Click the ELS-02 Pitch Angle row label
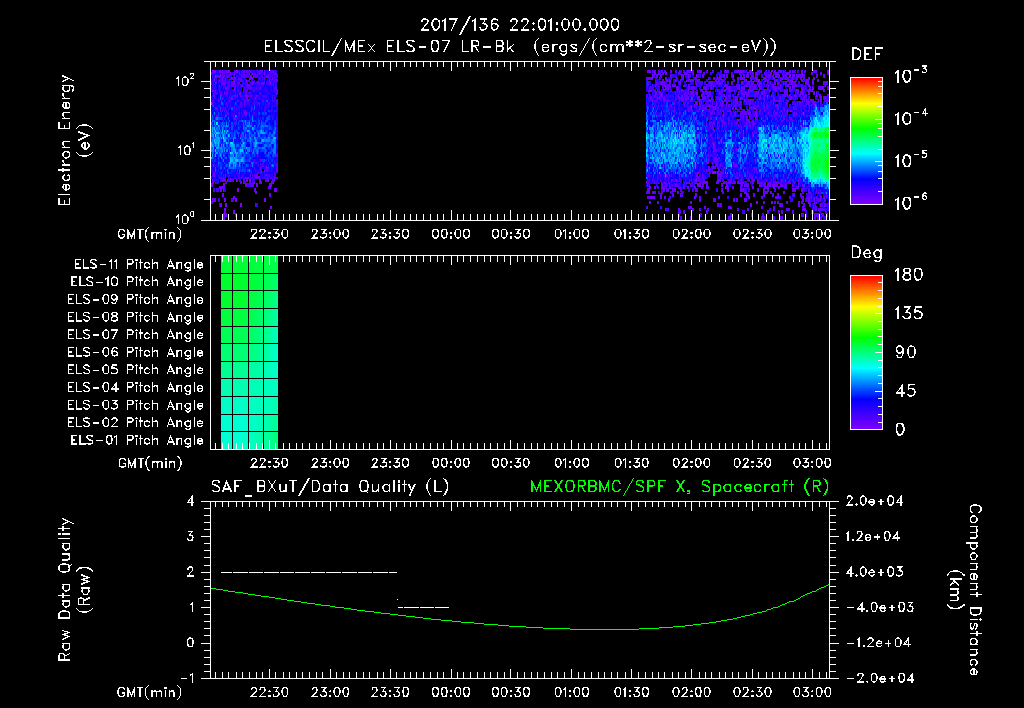Image resolution: width=1024 pixels, height=708 pixels. (x=135, y=423)
